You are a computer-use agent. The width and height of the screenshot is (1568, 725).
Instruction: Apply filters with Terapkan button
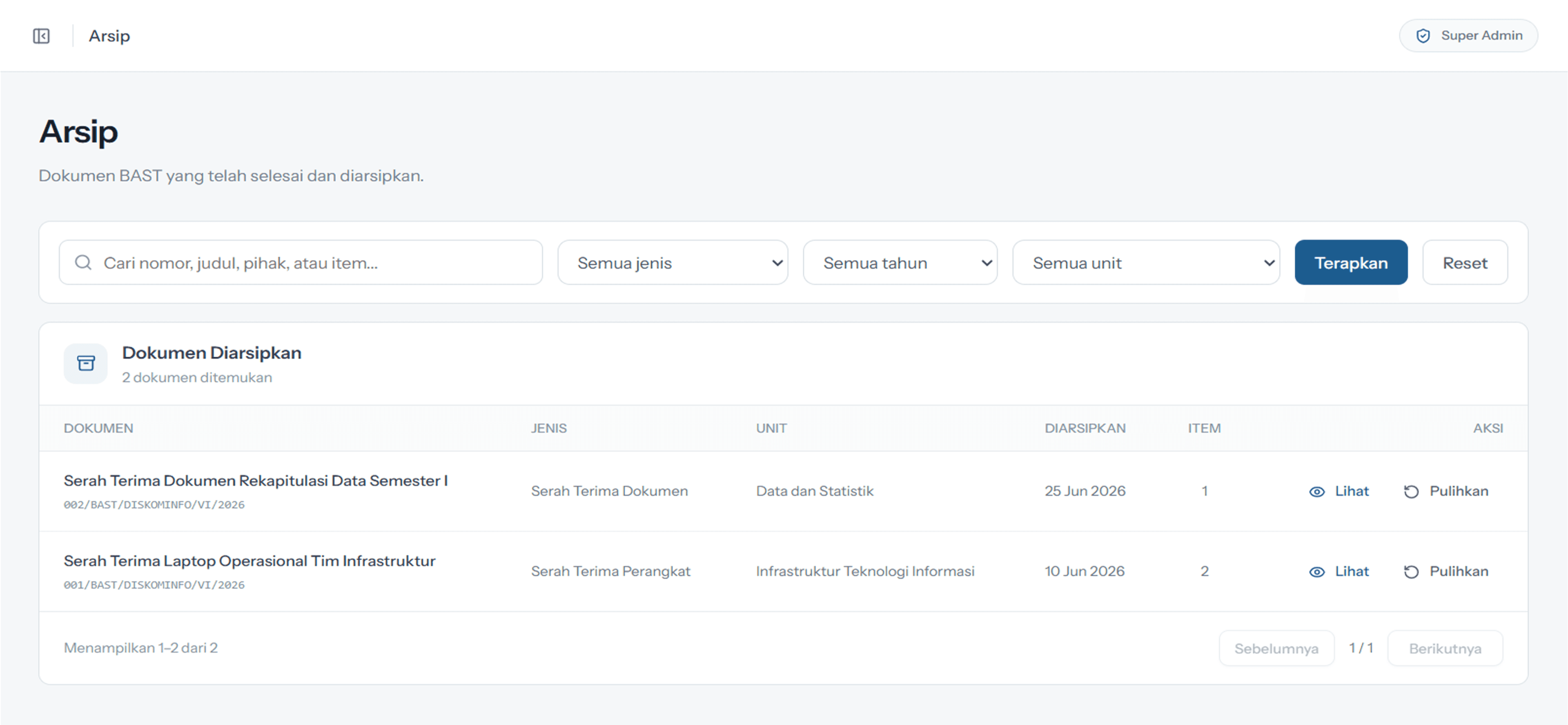point(1351,262)
